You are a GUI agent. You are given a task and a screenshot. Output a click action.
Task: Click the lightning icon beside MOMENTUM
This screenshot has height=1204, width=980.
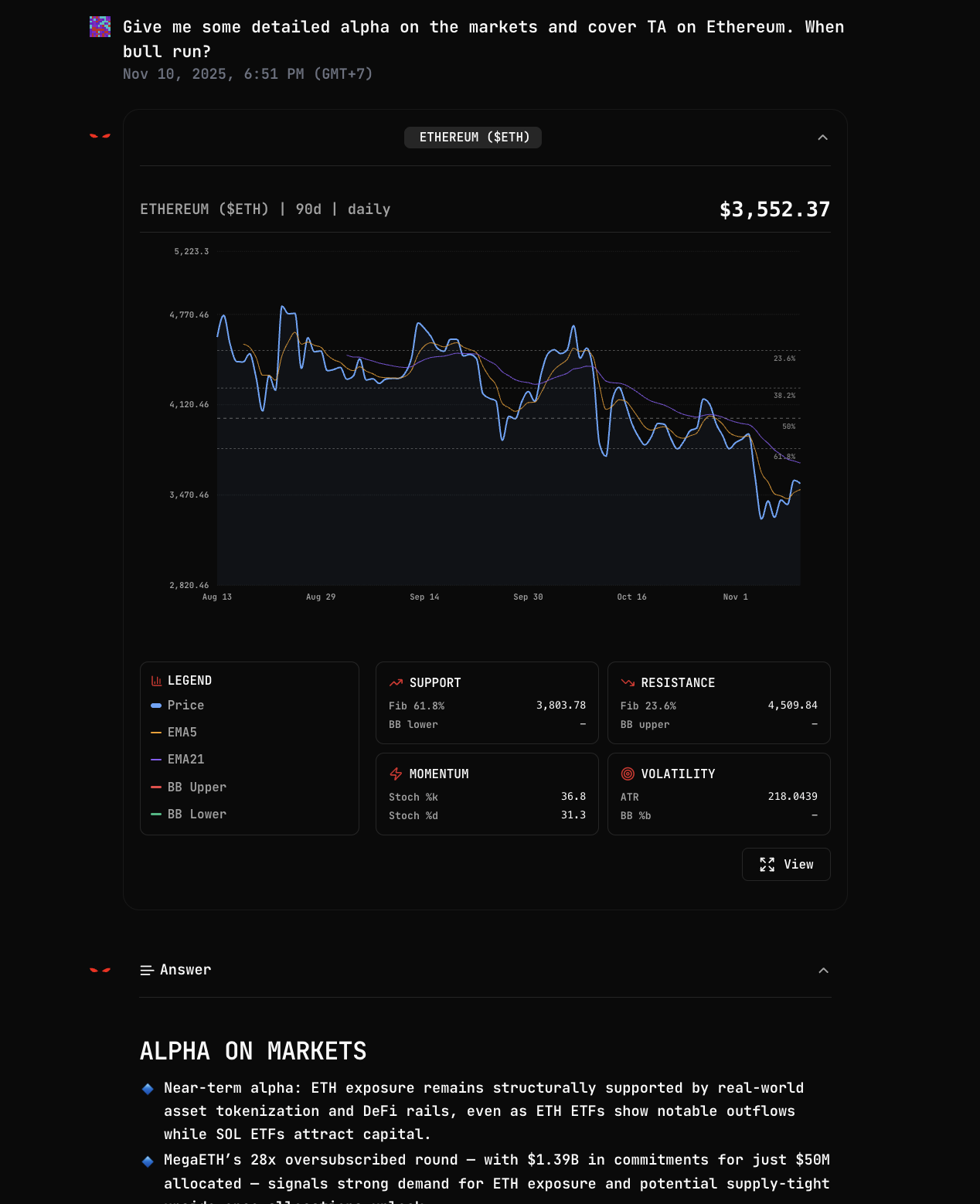(396, 774)
